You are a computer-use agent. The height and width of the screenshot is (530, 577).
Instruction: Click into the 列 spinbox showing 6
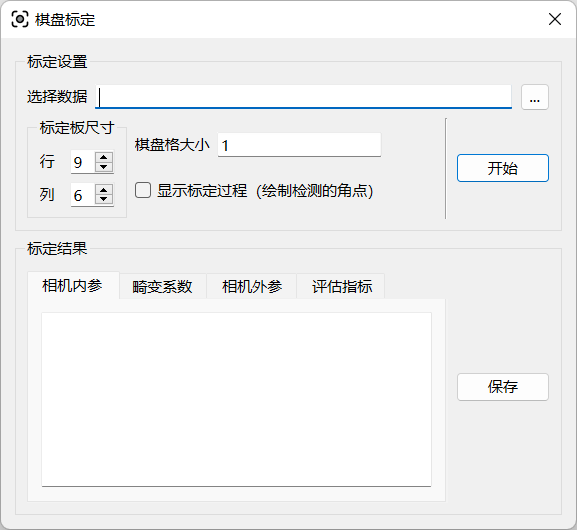click(83, 195)
